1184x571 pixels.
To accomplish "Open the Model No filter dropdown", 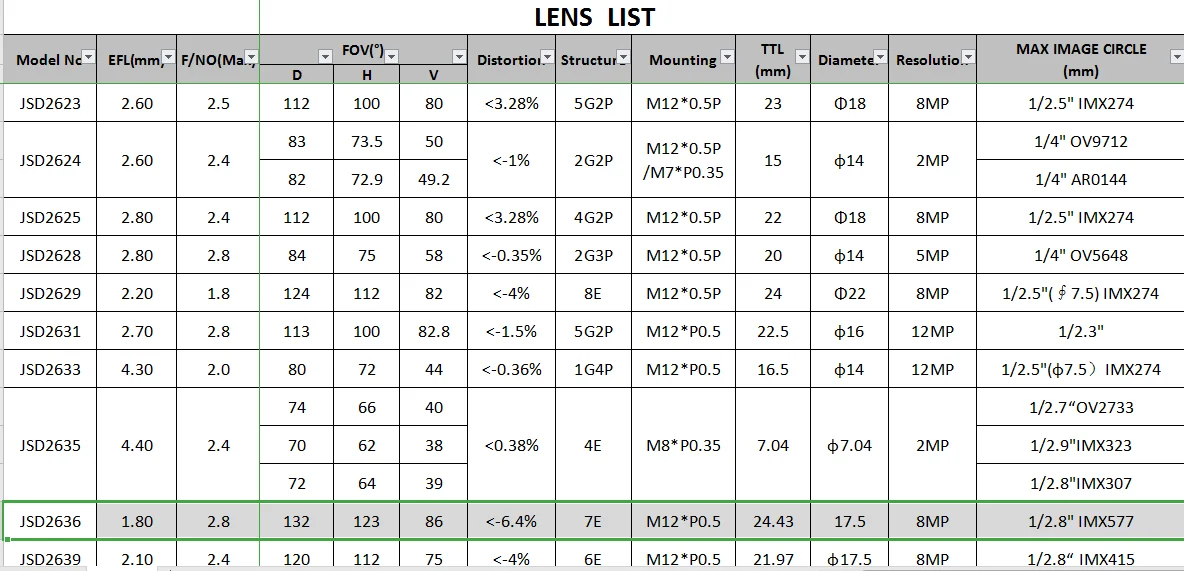I will [88, 58].
